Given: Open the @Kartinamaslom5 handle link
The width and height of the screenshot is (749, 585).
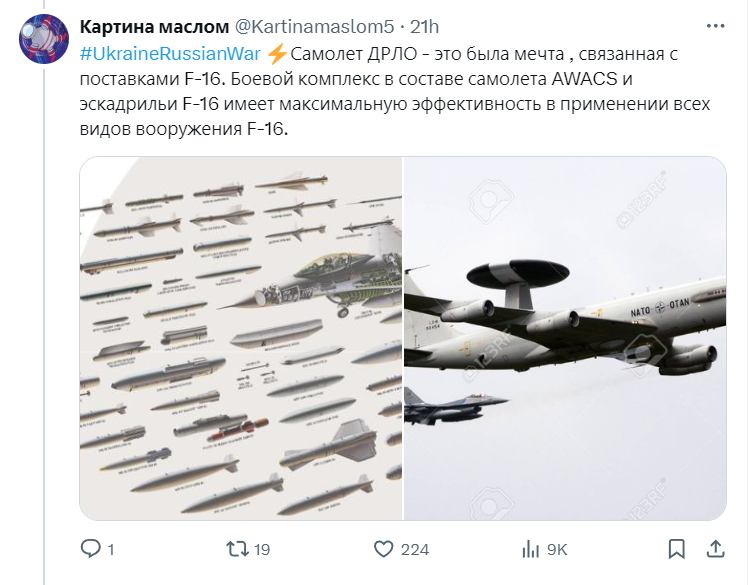Looking at the screenshot, I should point(314,27).
